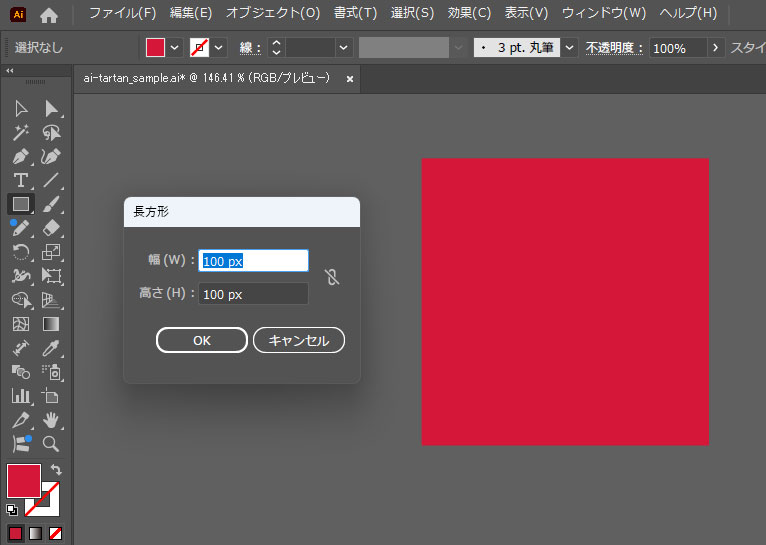Screen dimensions: 766x545
Task: Open the ウィンドウ(W) menu
Action: tap(604, 13)
